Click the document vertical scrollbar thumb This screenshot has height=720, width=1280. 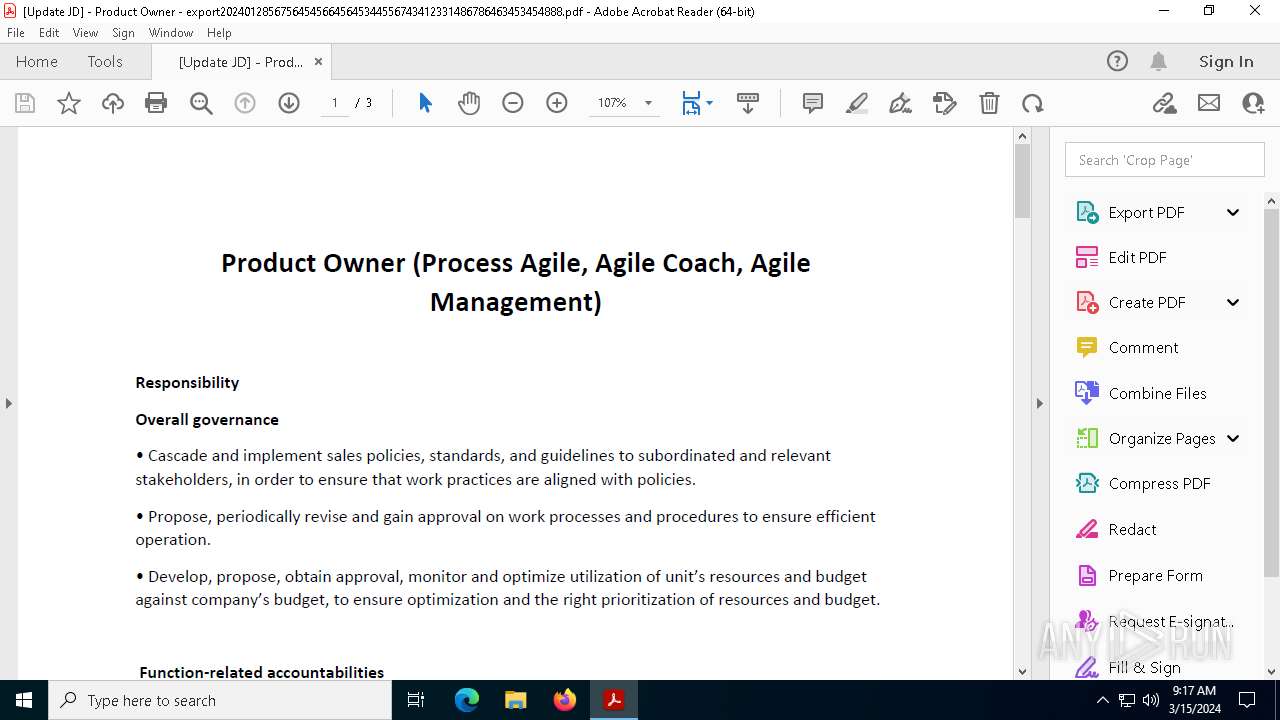[1022, 181]
